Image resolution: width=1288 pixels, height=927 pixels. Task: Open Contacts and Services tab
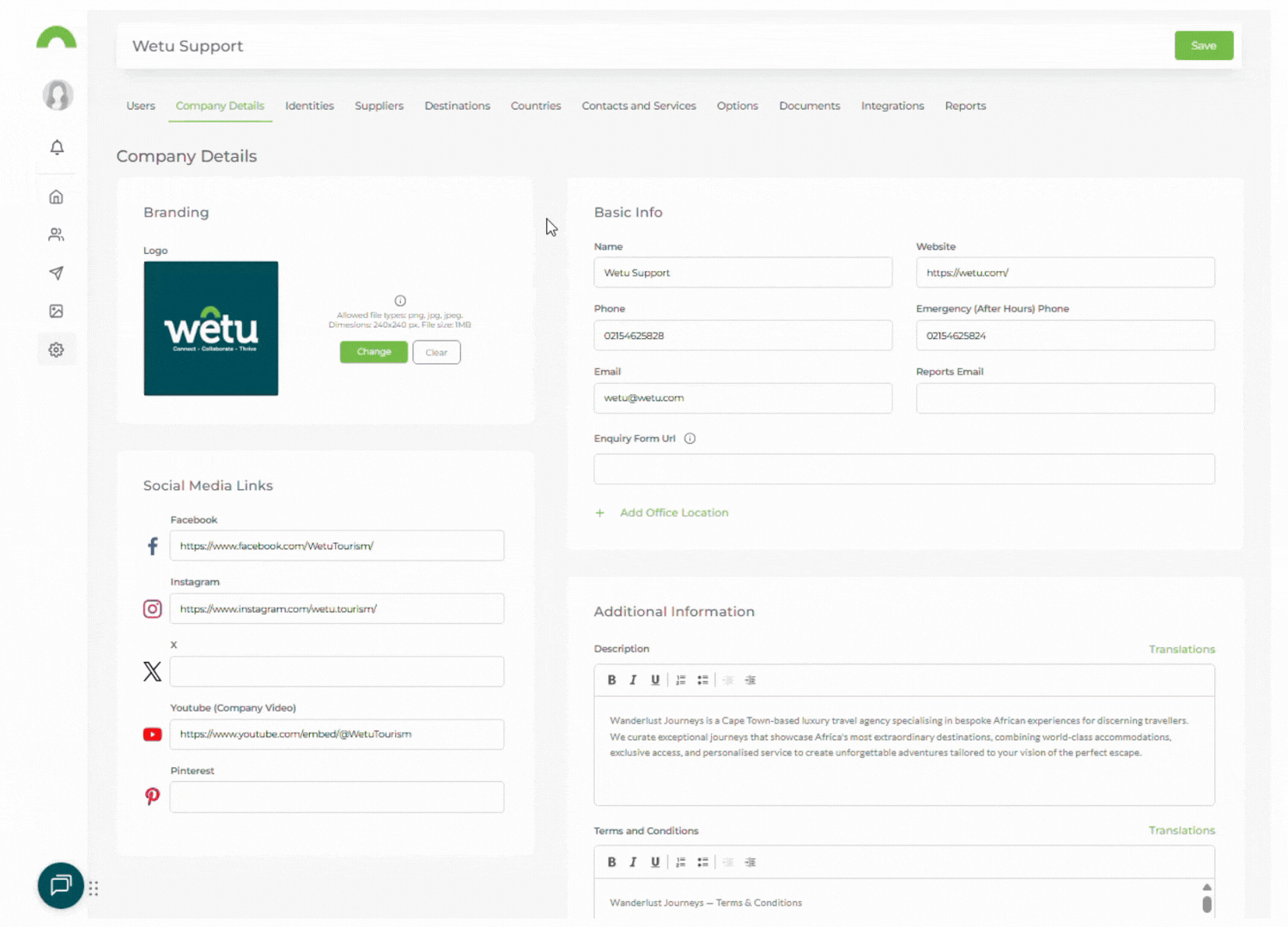[x=639, y=106]
